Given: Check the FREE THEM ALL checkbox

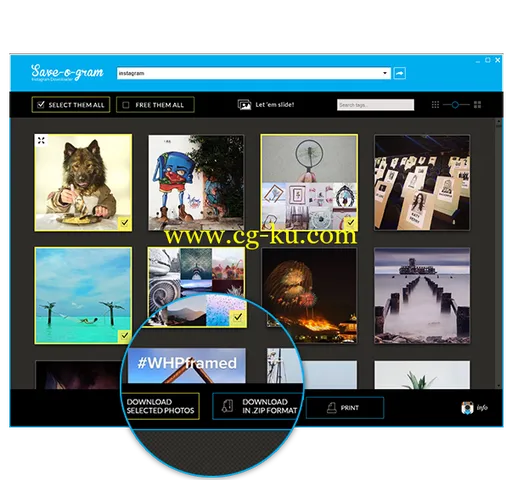Looking at the screenshot, I should coord(126,105).
